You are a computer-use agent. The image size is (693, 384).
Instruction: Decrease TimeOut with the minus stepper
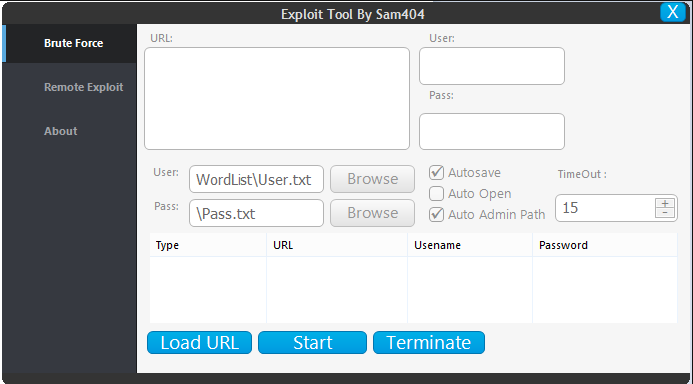coord(665,213)
